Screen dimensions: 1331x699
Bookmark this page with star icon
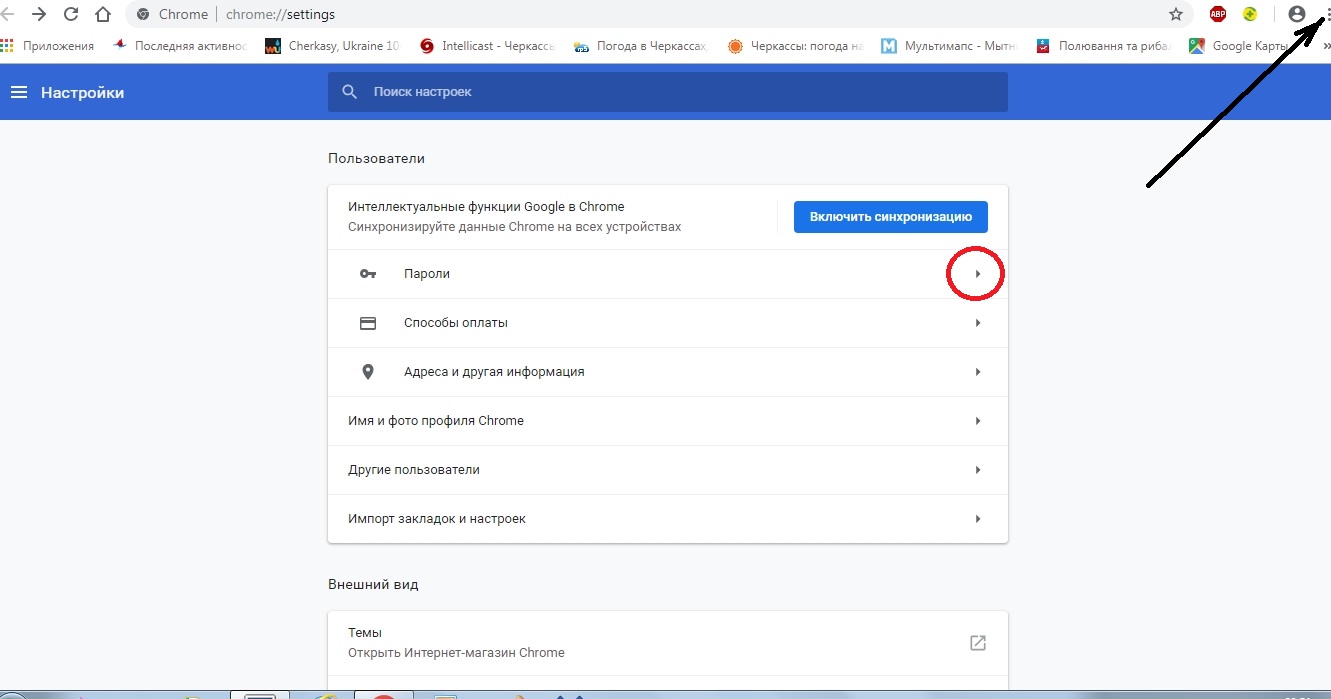coord(1176,14)
